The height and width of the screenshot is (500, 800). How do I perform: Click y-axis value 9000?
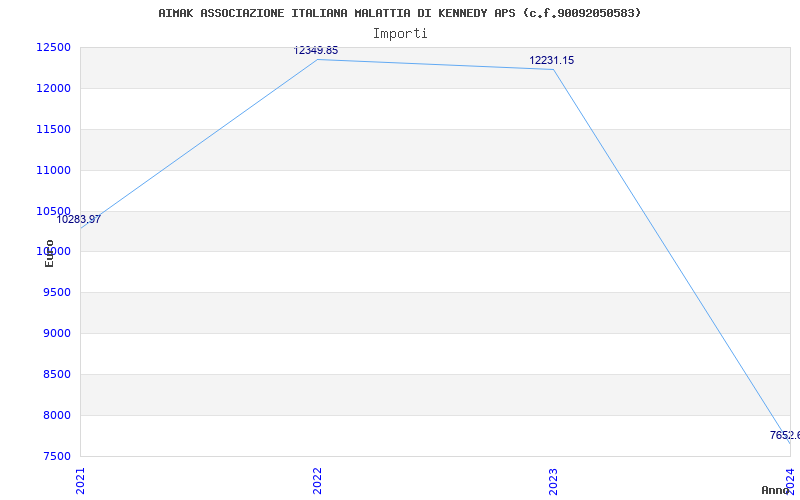click(x=56, y=333)
